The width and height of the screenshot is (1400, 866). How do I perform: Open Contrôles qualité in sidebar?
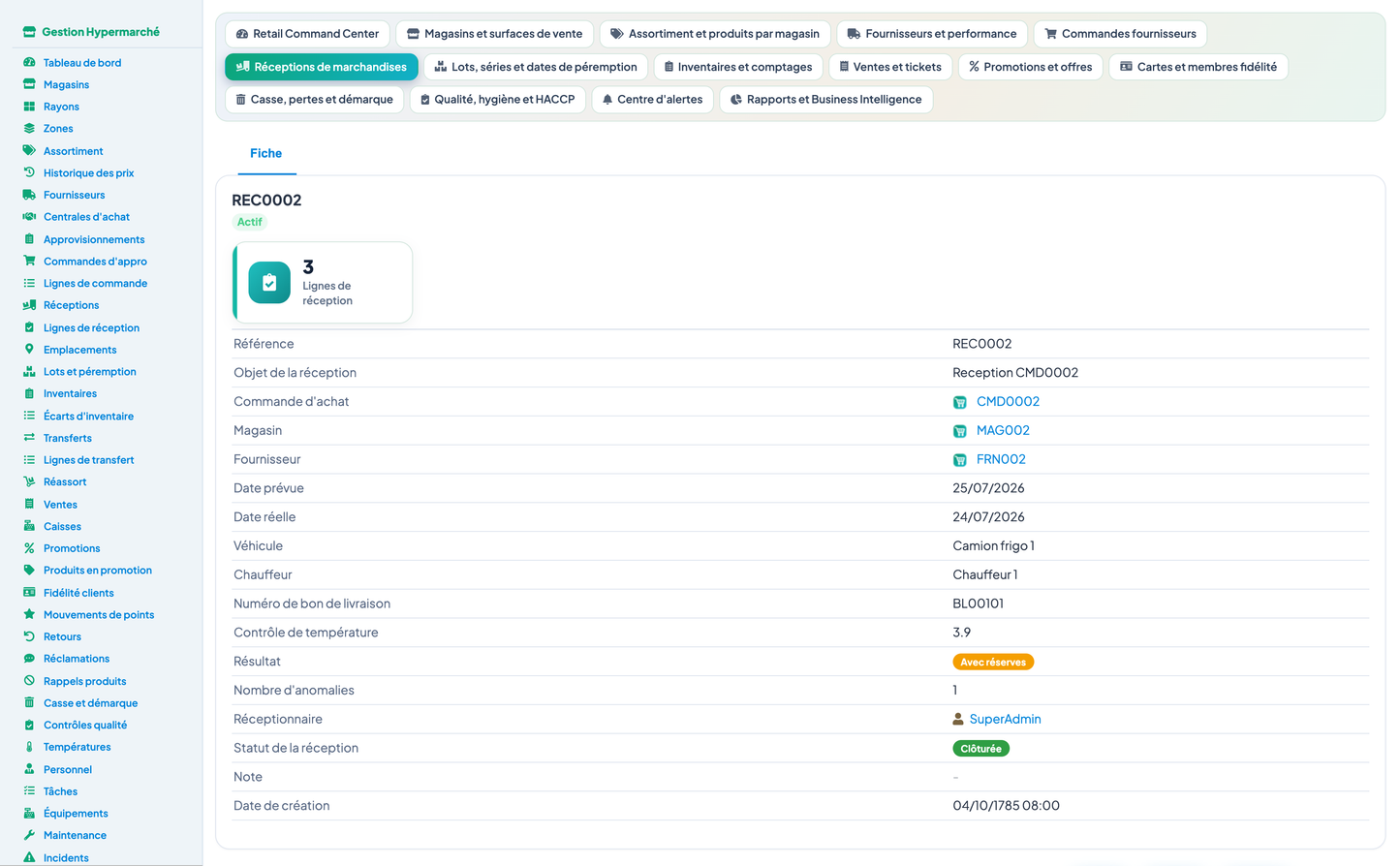click(x=85, y=726)
